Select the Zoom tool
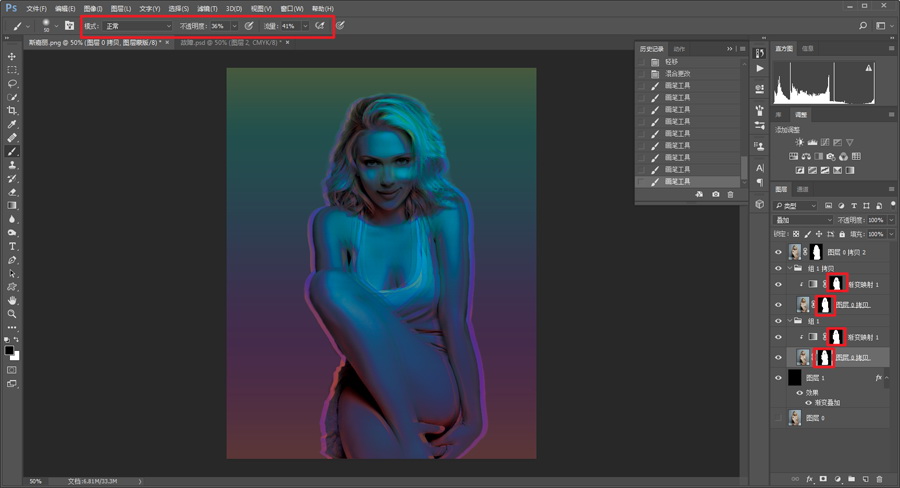 click(11, 314)
